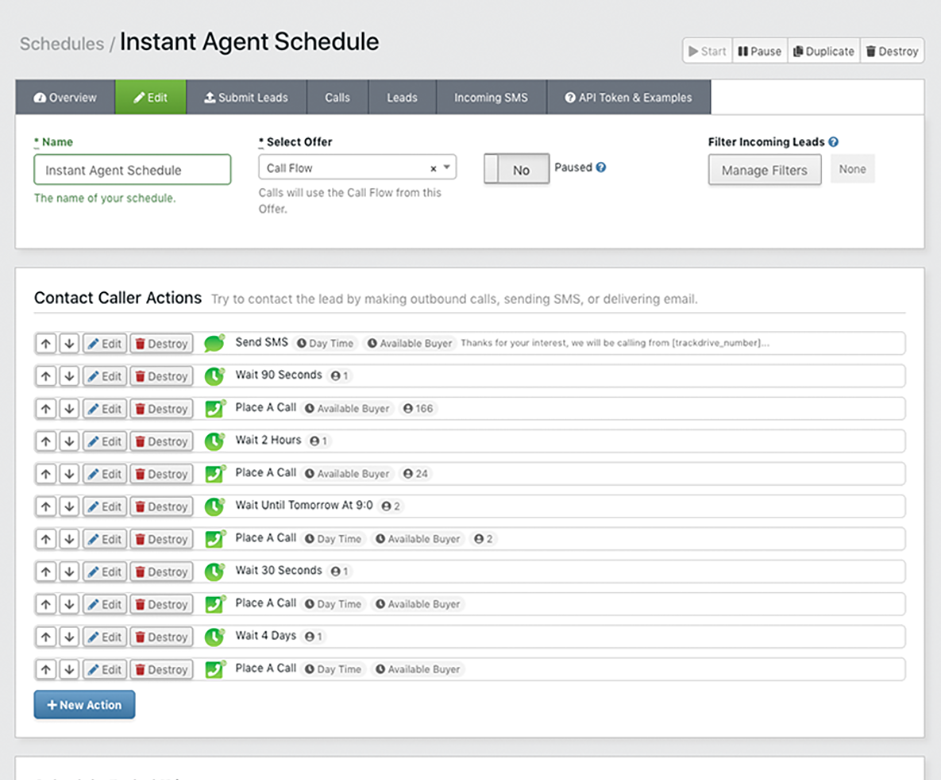Add a New Action
Screen dimensions: 941x780
pos(85,705)
